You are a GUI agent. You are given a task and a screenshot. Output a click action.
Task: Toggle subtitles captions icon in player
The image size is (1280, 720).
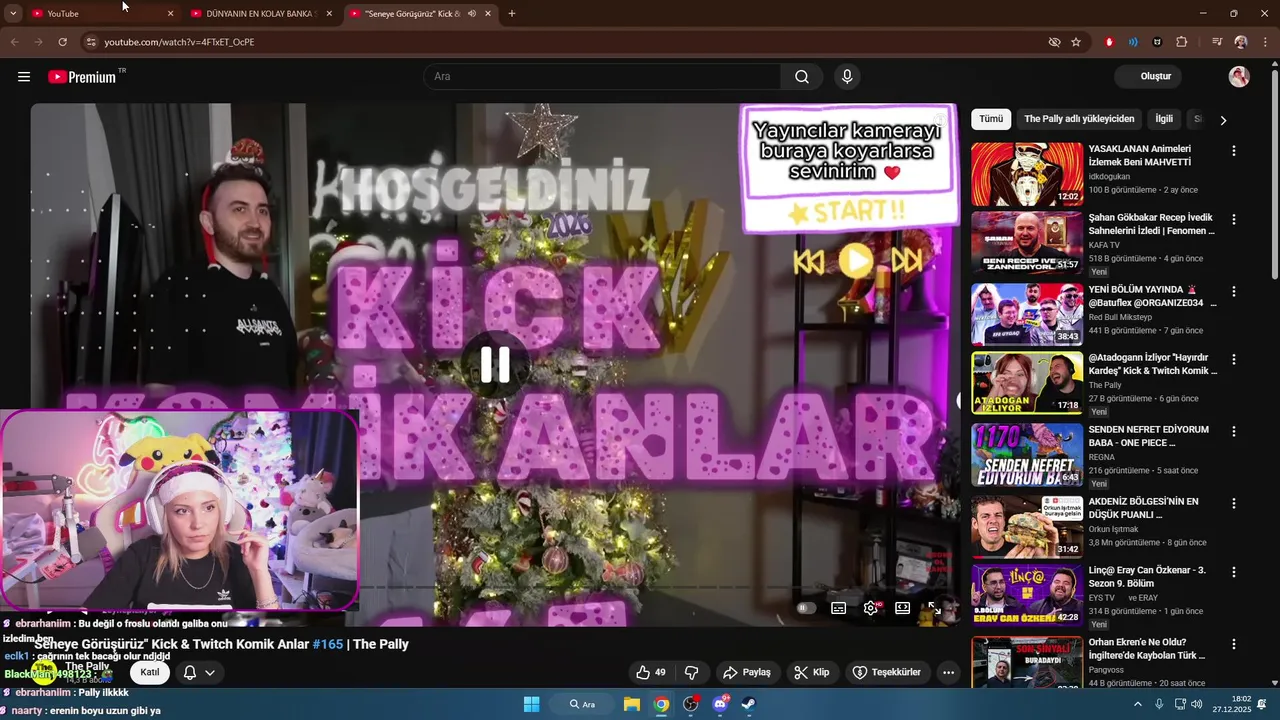pyautogui.click(x=839, y=608)
